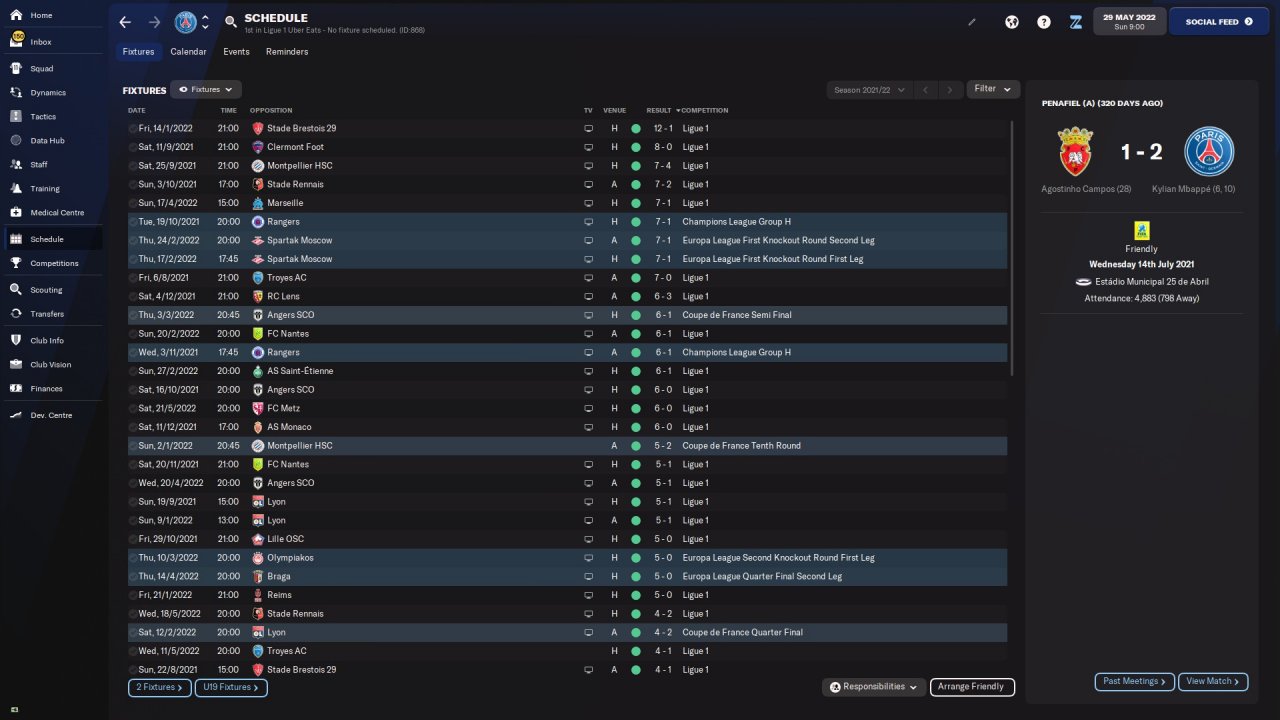The image size is (1280, 720).
Task: Open Club Vision in the sidebar
Action: 51,365
